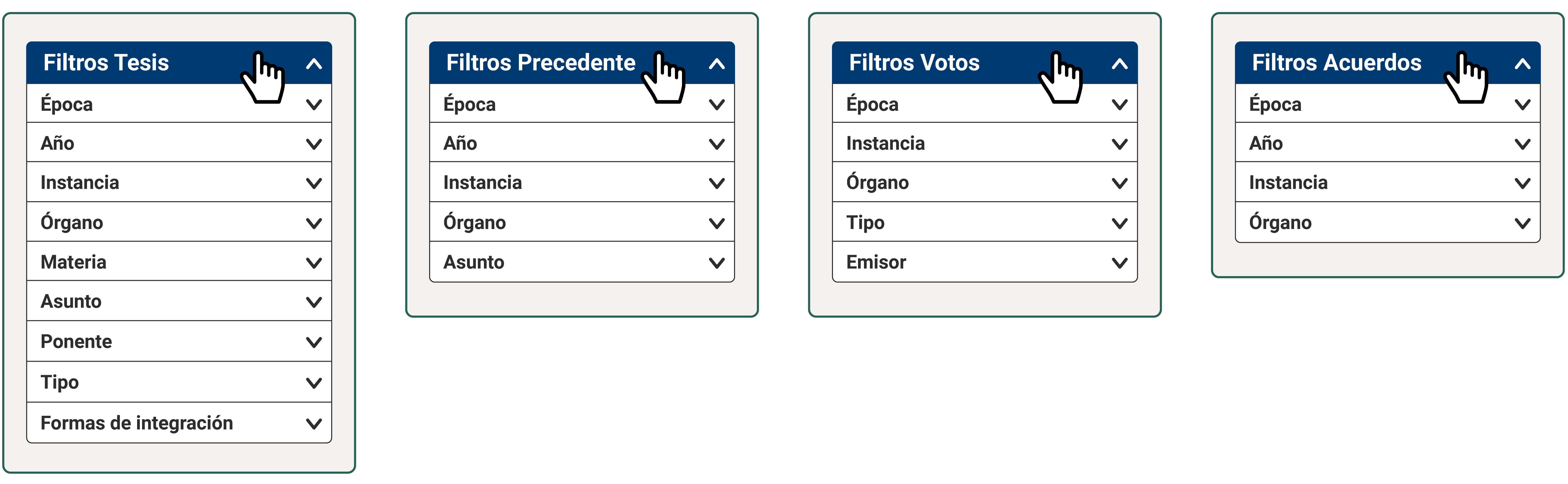Collapse the Filtros Precedente panel chevron

click(717, 63)
